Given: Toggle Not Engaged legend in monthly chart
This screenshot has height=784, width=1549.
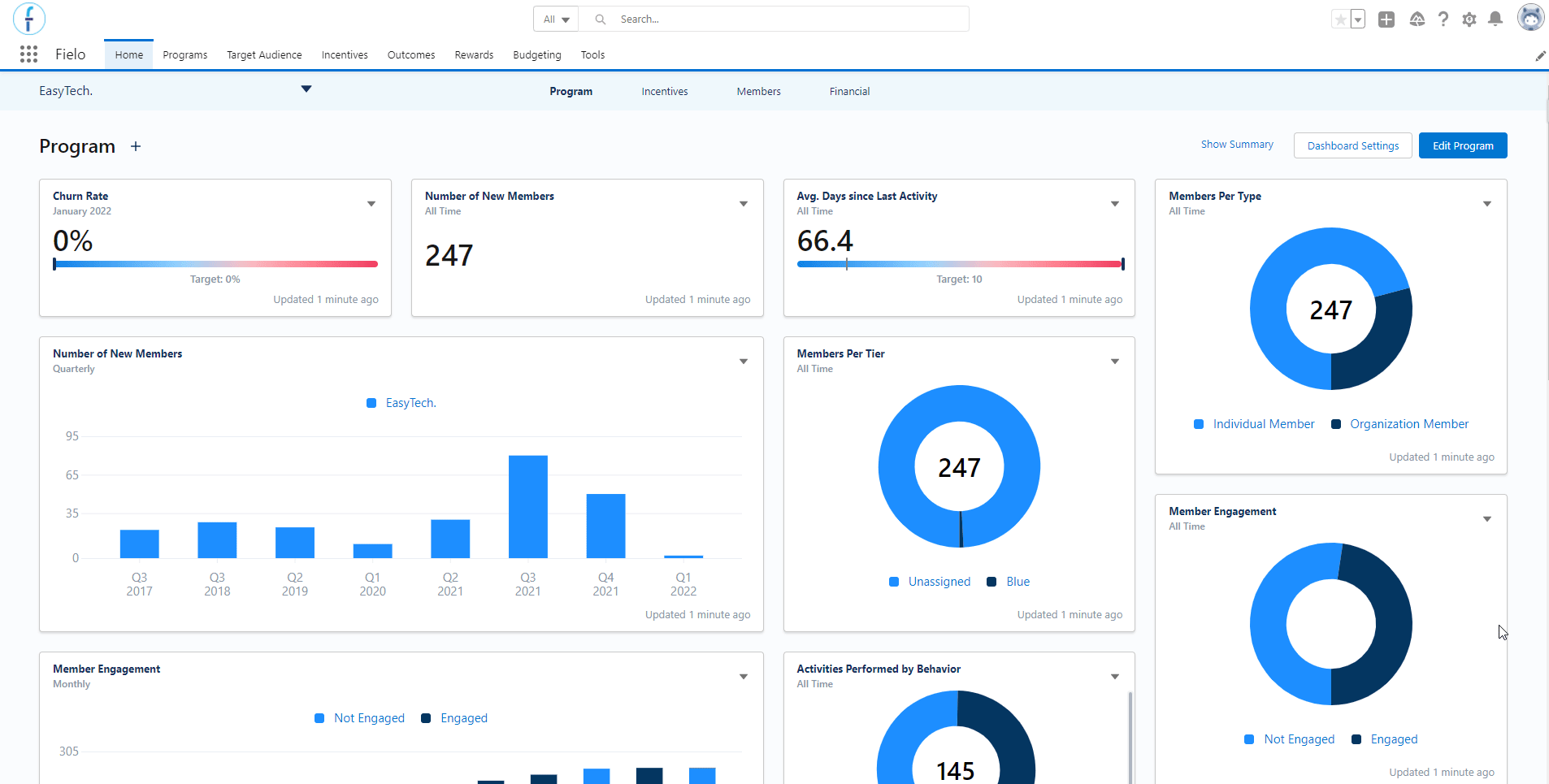Looking at the screenshot, I should [x=359, y=718].
